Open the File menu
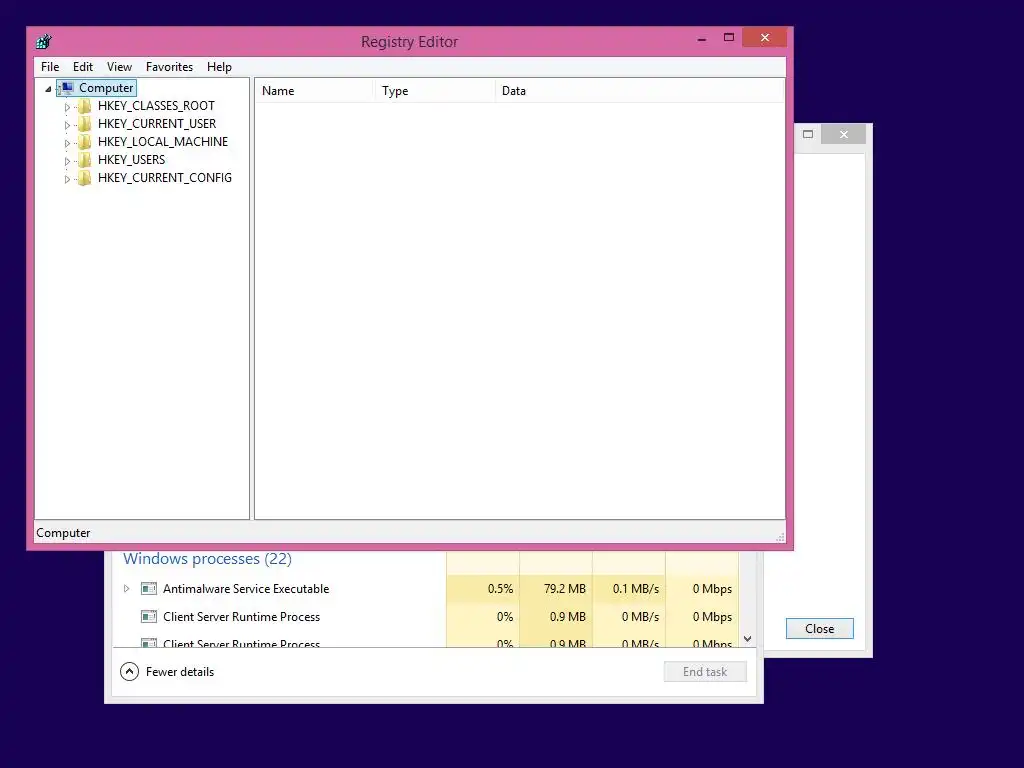This screenshot has height=768, width=1024. point(50,67)
